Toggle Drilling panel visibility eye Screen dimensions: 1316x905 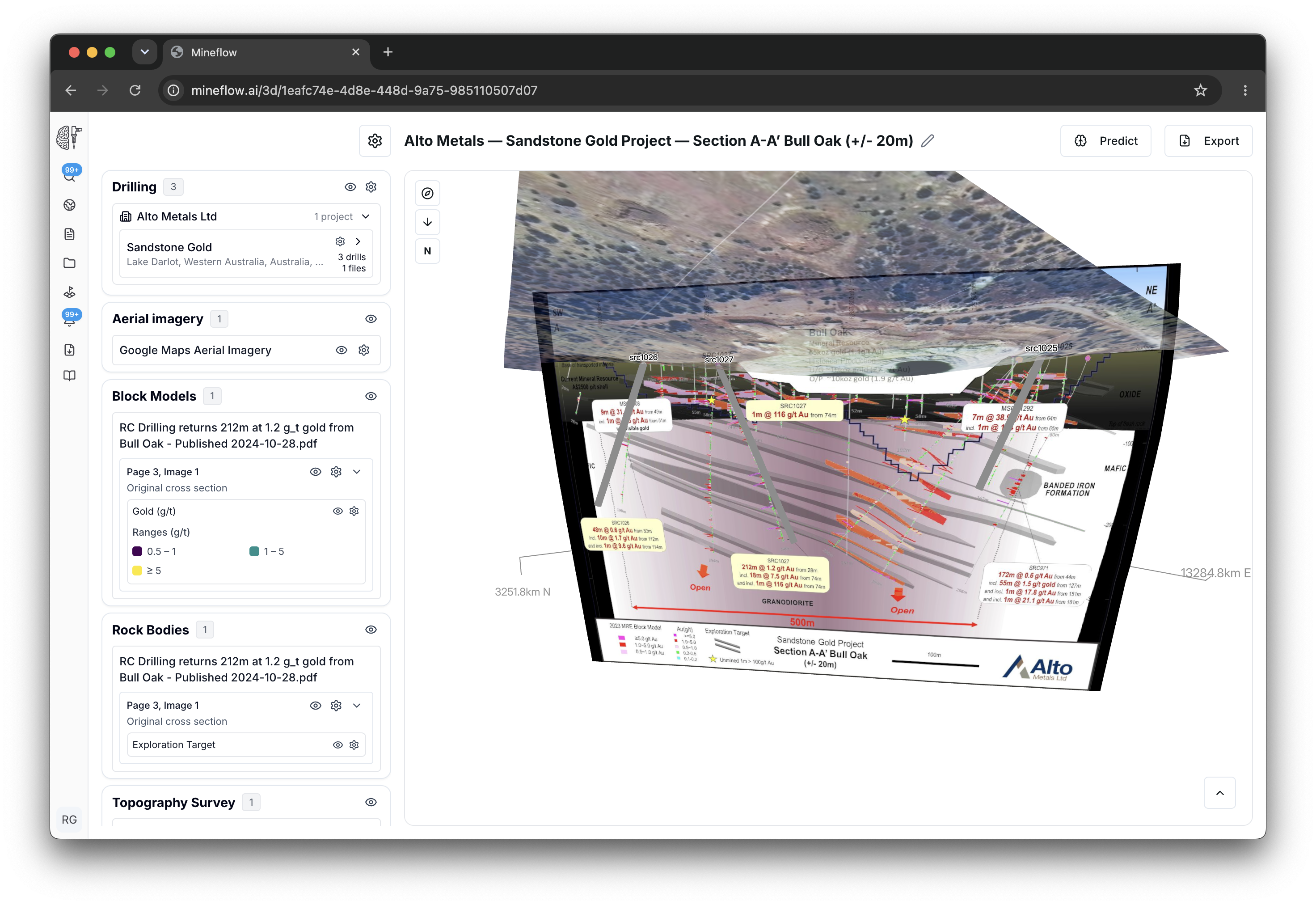[x=350, y=187]
